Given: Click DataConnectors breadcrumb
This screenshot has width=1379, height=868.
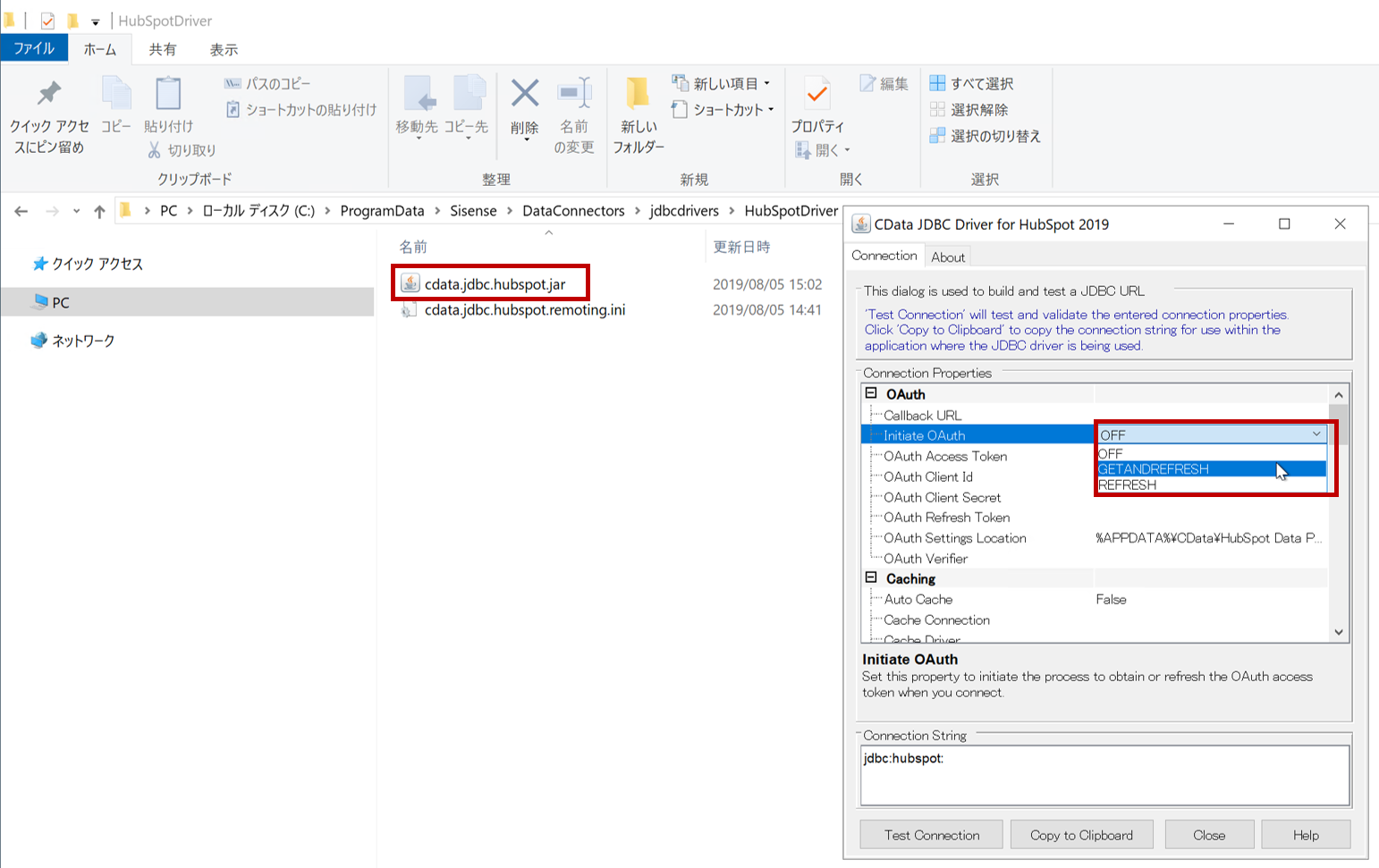Looking at the screenshot, I should point(573,211).
